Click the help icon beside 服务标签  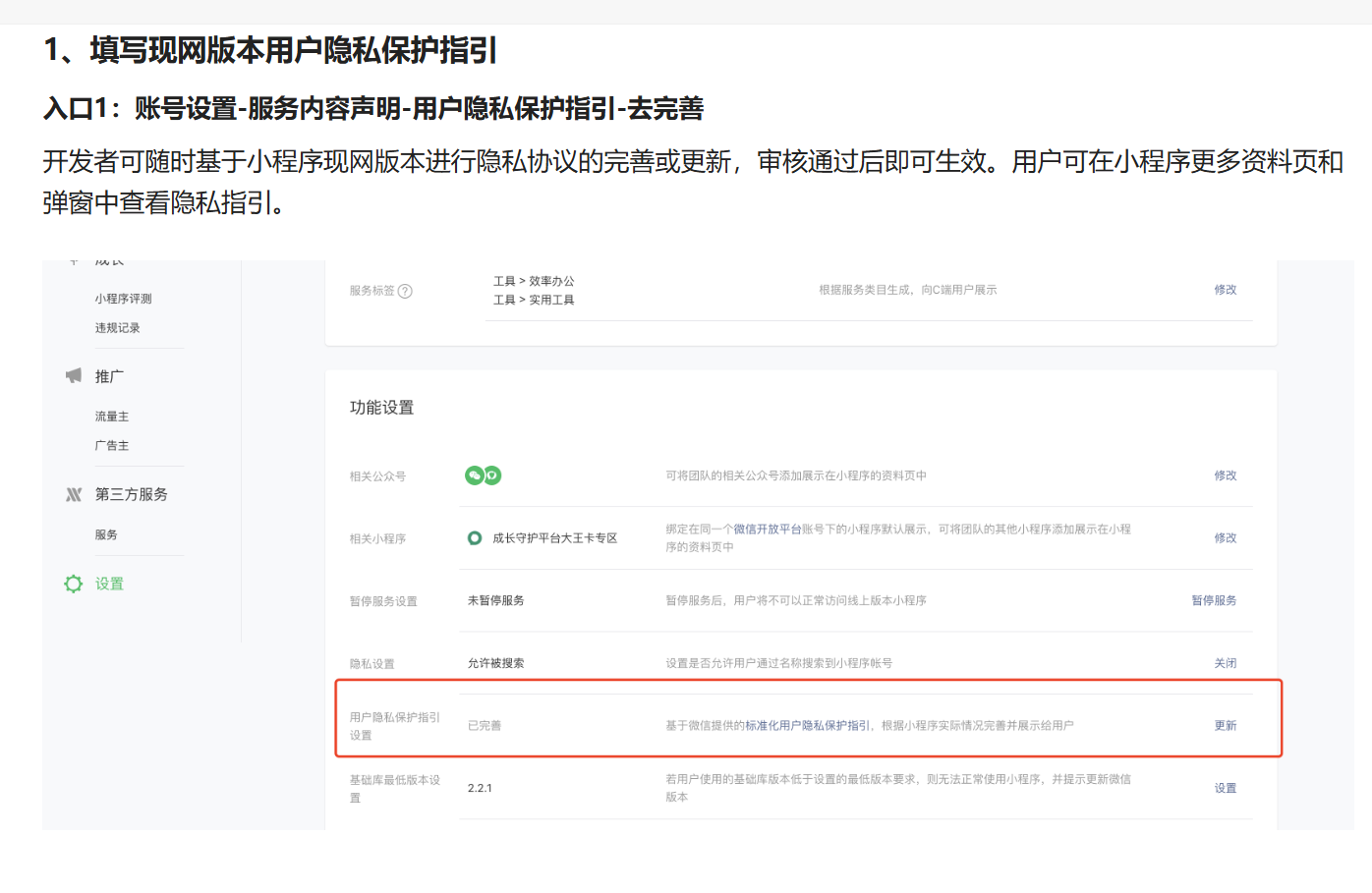tap(405, 291)
